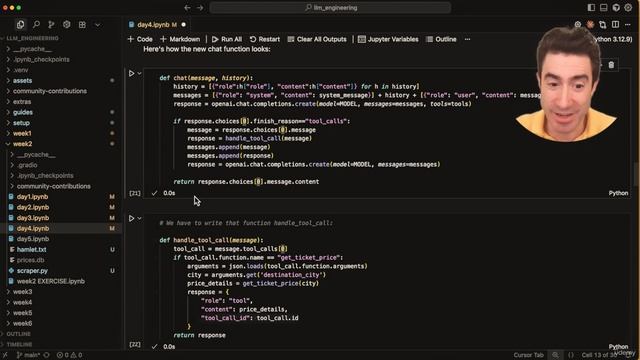Click the Python language label of chat cell
Screen dimensions: 640x360
pyautogui.click(x=618, y=193)
